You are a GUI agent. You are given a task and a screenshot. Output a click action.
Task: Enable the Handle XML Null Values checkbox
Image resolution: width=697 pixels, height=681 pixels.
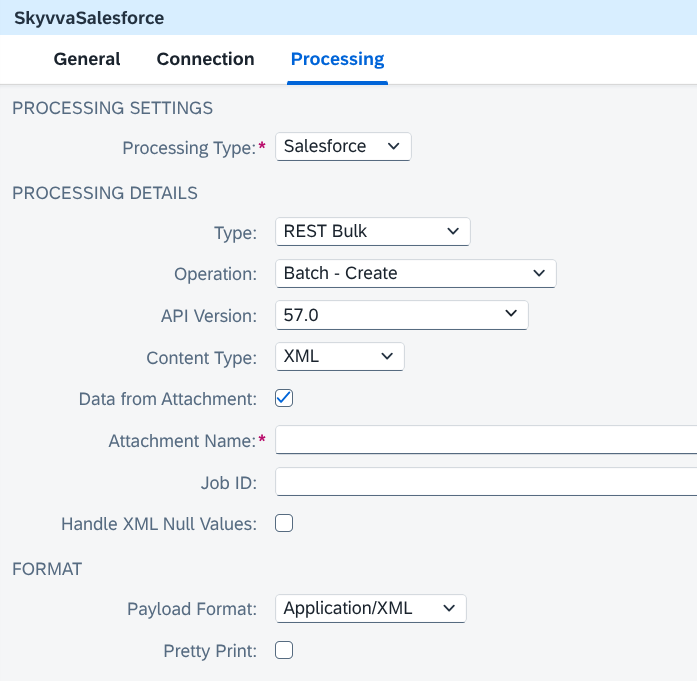coord(284,523)
